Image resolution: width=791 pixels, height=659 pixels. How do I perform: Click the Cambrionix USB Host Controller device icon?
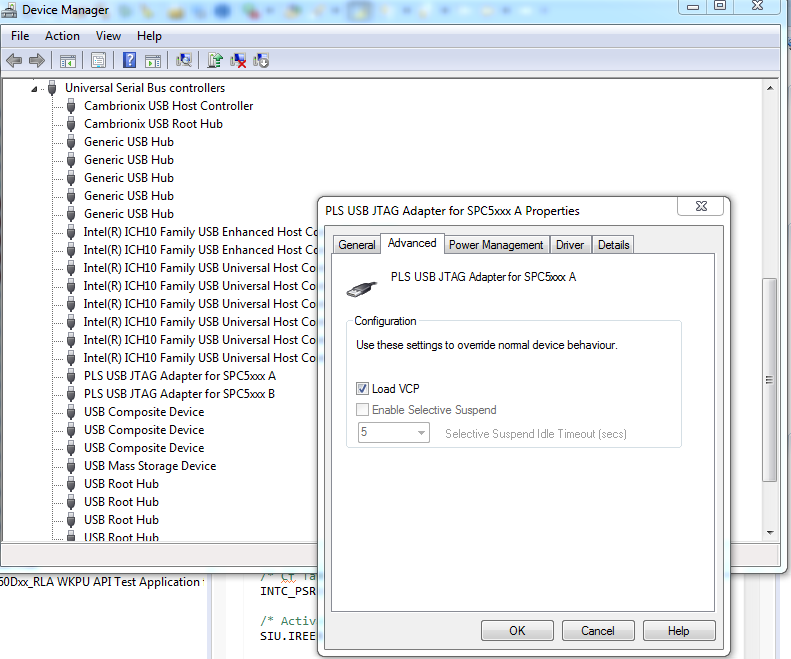pos(71,106)
